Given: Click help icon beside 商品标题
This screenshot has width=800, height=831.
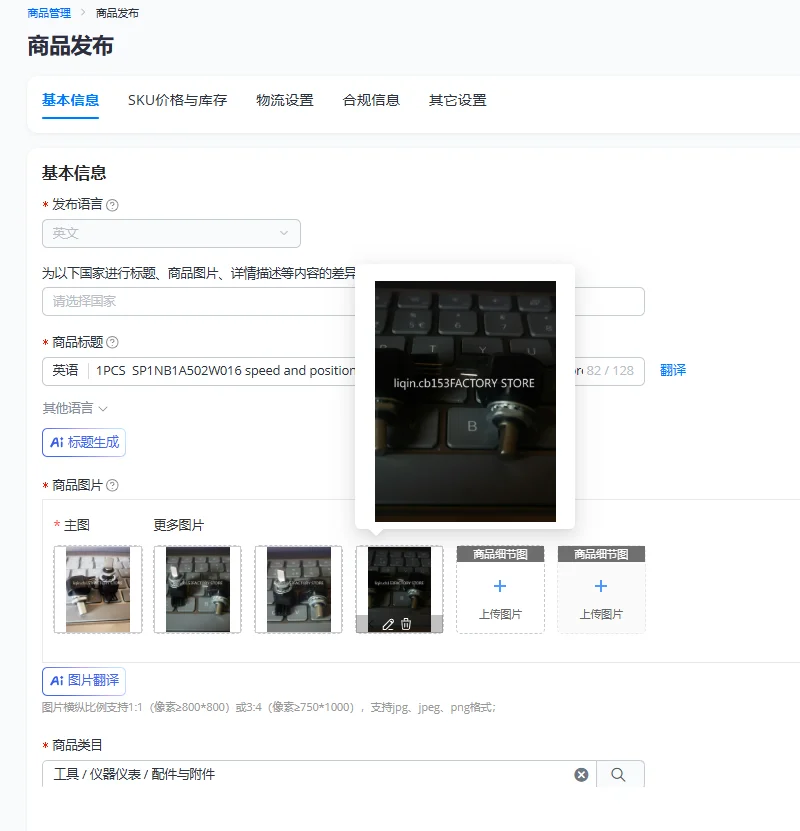Looking at the screenshot, I should (x=112, y=342).
